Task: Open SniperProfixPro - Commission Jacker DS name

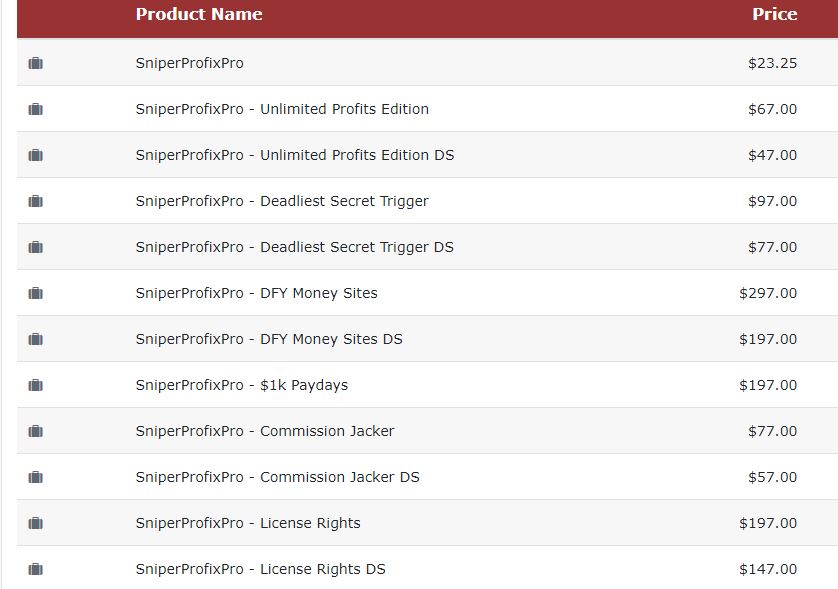Action: pyautogui.click(x=277, y=477)
